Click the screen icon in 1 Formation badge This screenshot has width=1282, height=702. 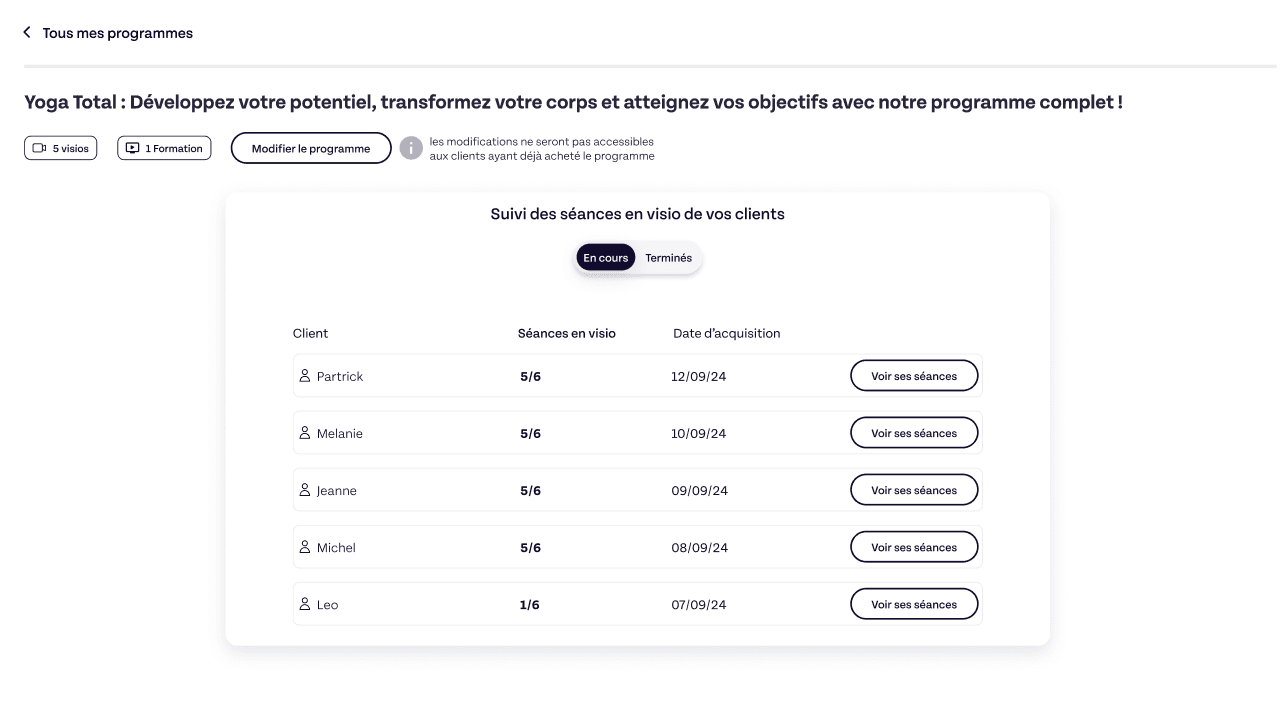coord(132,149)
